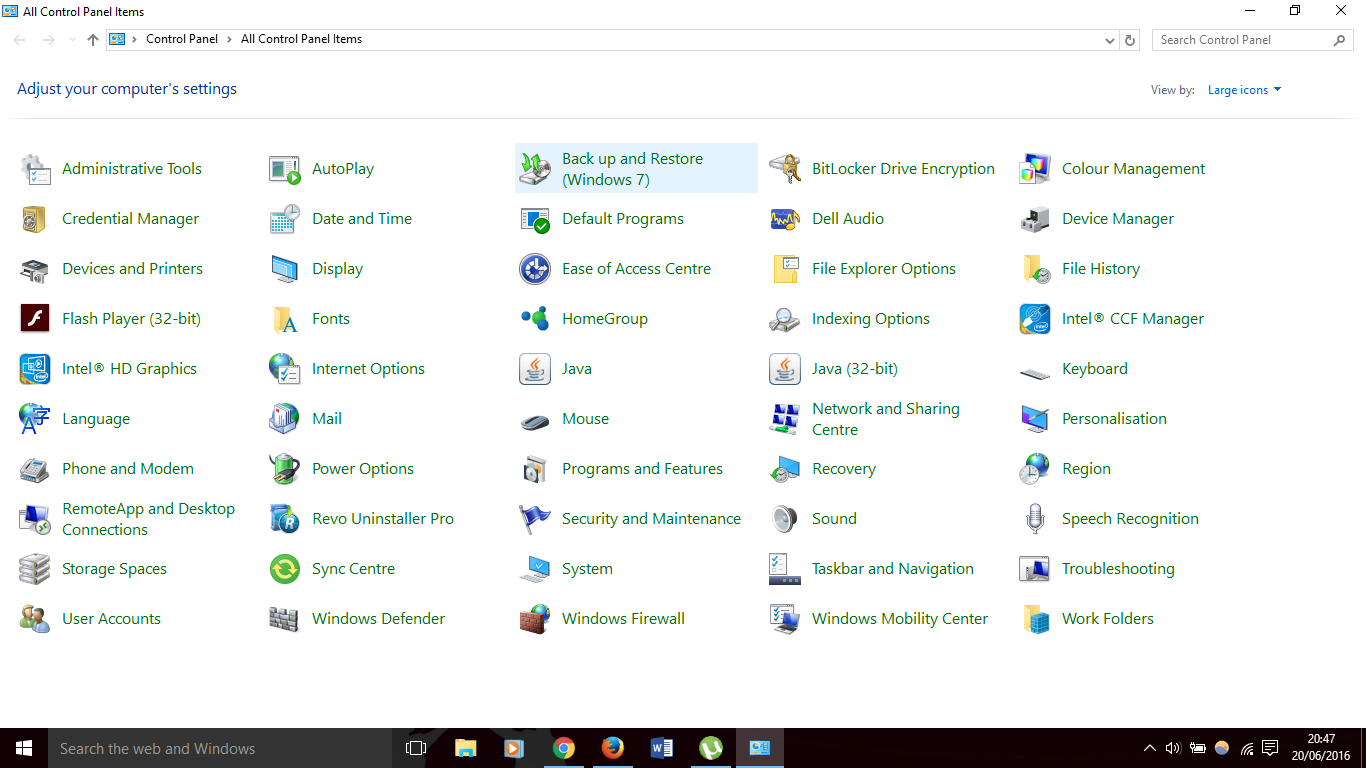Open the Flash Player (32-bit) icon
This screenshot has height=768, width=1366.
pos(35,319)
